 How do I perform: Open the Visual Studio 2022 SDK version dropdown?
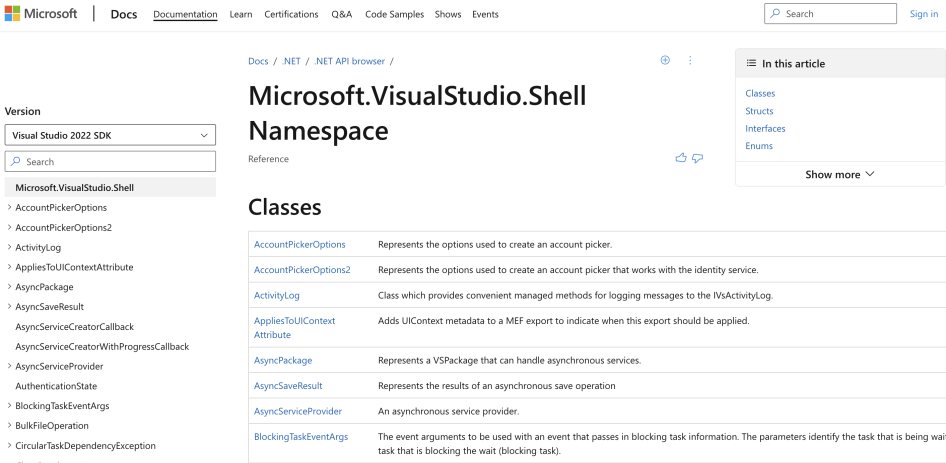(x=110, y=135)
